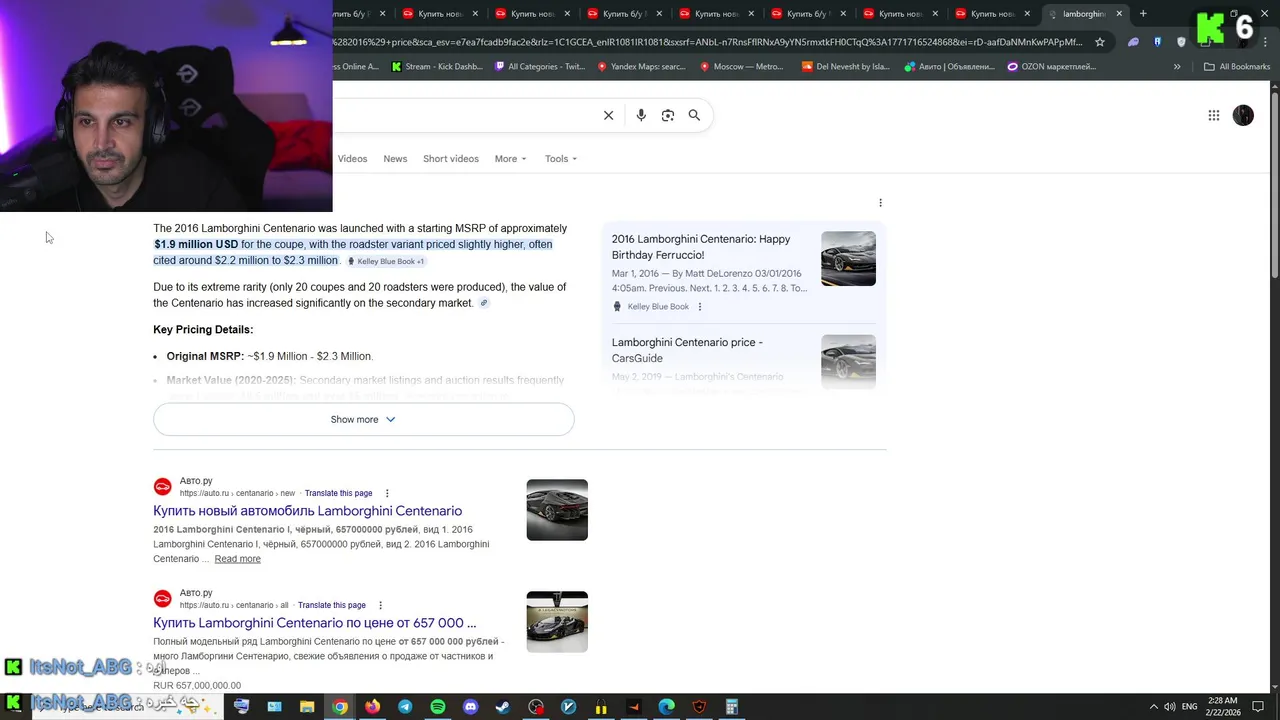Open search by image (Lens)
Screen dimensions: 1280x720
point(668,115)
